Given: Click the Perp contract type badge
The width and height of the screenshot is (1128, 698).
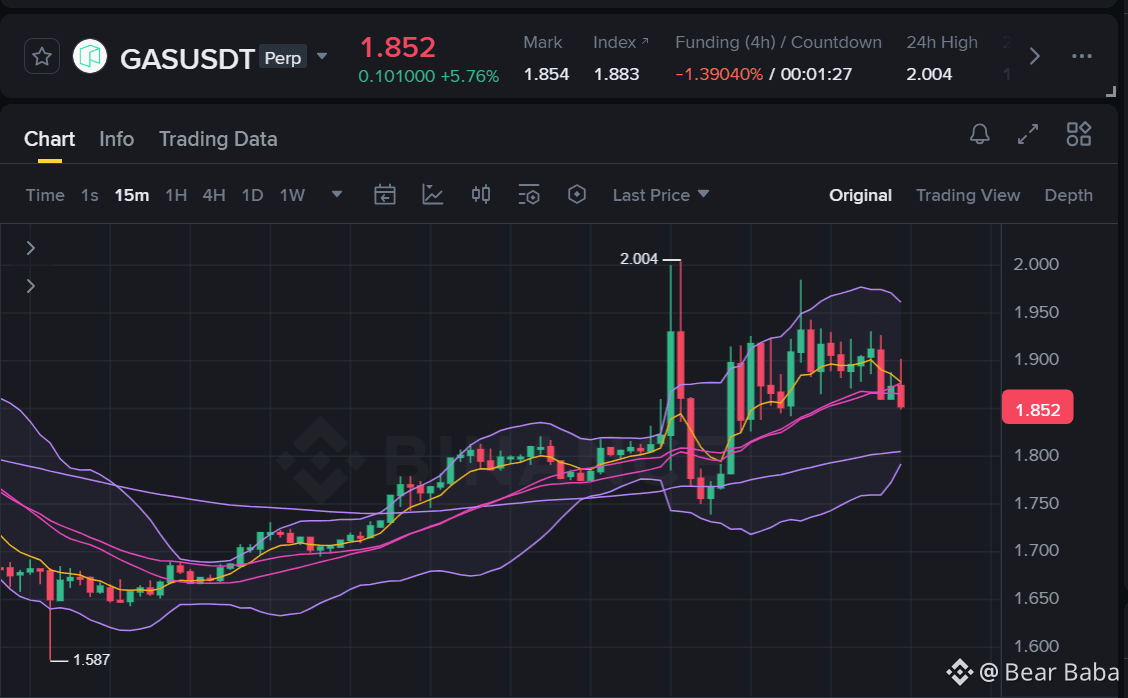Looking at the screenshot, I should pos(283,58).
